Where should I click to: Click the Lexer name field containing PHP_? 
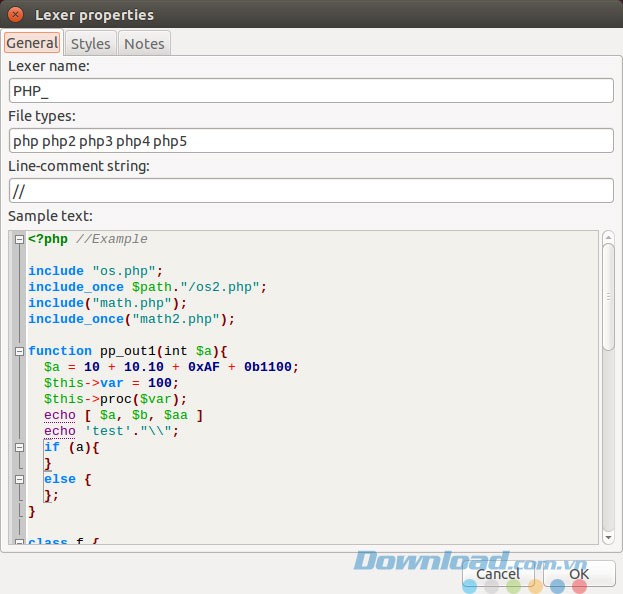[310, 90]
